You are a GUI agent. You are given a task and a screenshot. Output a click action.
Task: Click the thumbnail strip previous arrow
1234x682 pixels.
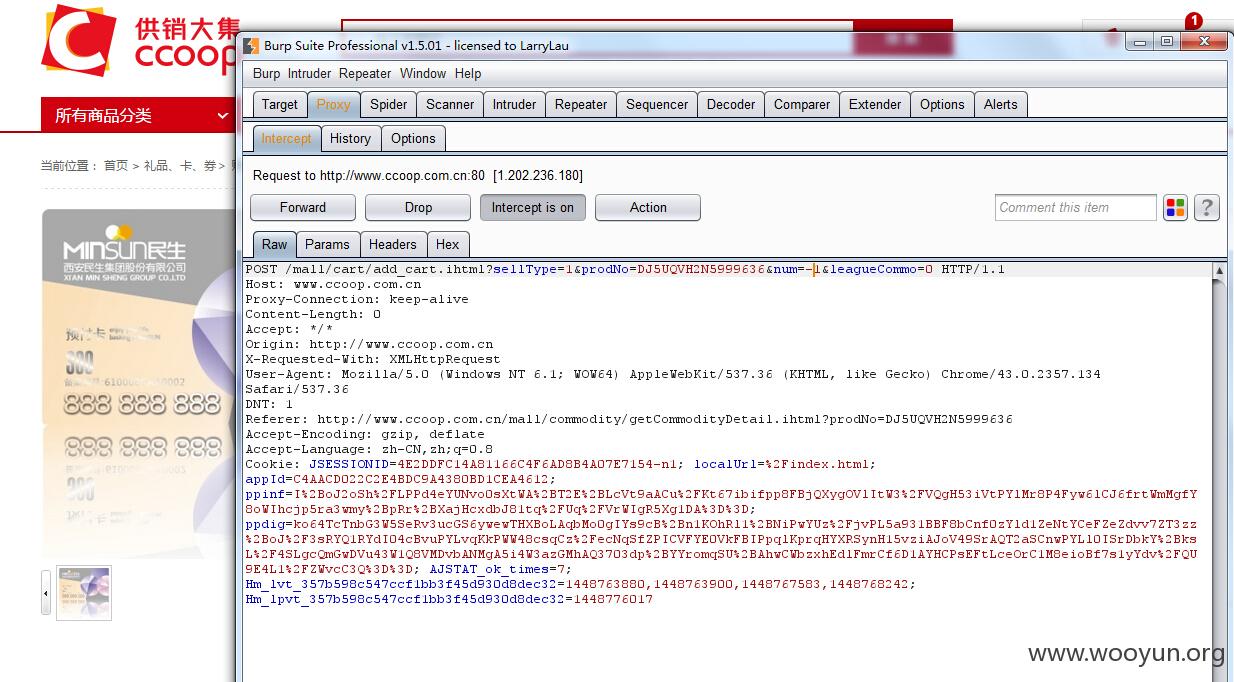click(46, 593)
